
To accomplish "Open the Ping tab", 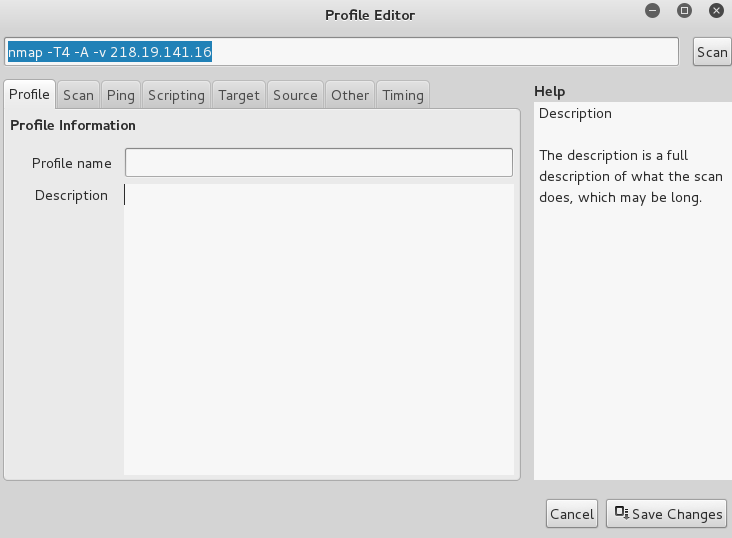I will 120,95.
